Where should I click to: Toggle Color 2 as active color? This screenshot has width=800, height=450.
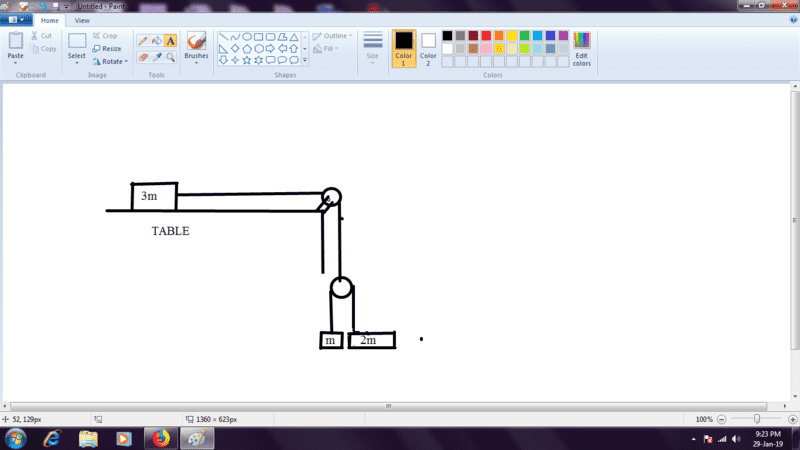pyautogui.click(x=428, y=47)
